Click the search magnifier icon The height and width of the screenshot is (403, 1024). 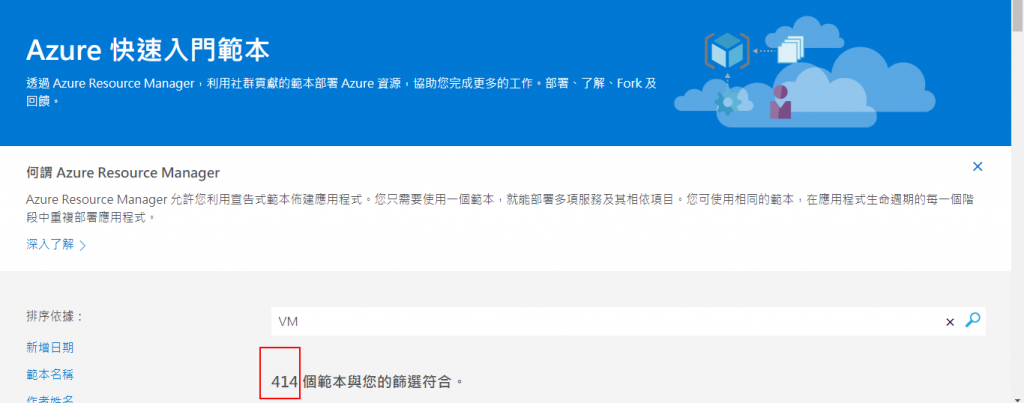click(973, 320)
